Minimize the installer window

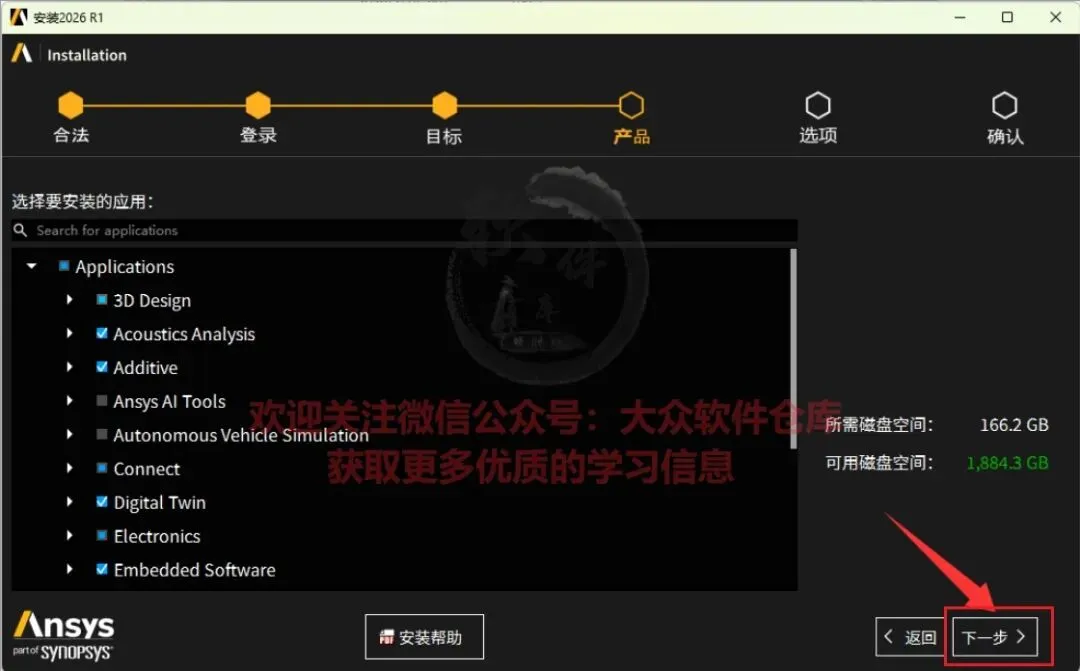click(x=960, y=17)
